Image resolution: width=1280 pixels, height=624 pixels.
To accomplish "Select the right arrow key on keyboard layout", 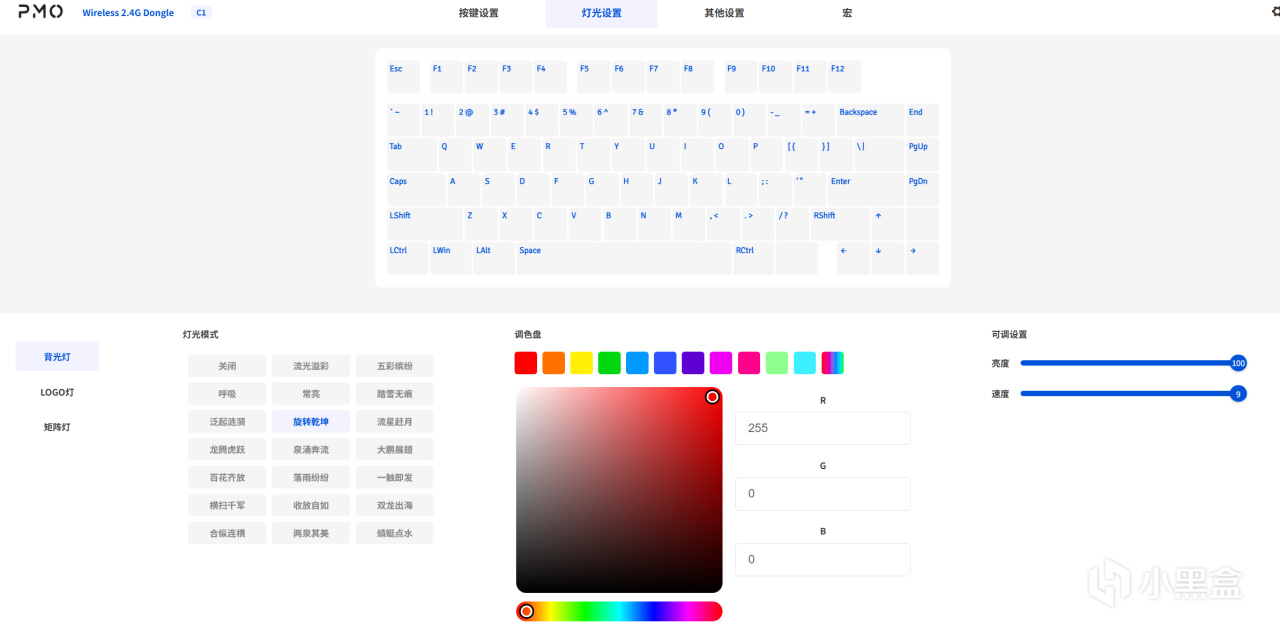I will tap(922, 259).
